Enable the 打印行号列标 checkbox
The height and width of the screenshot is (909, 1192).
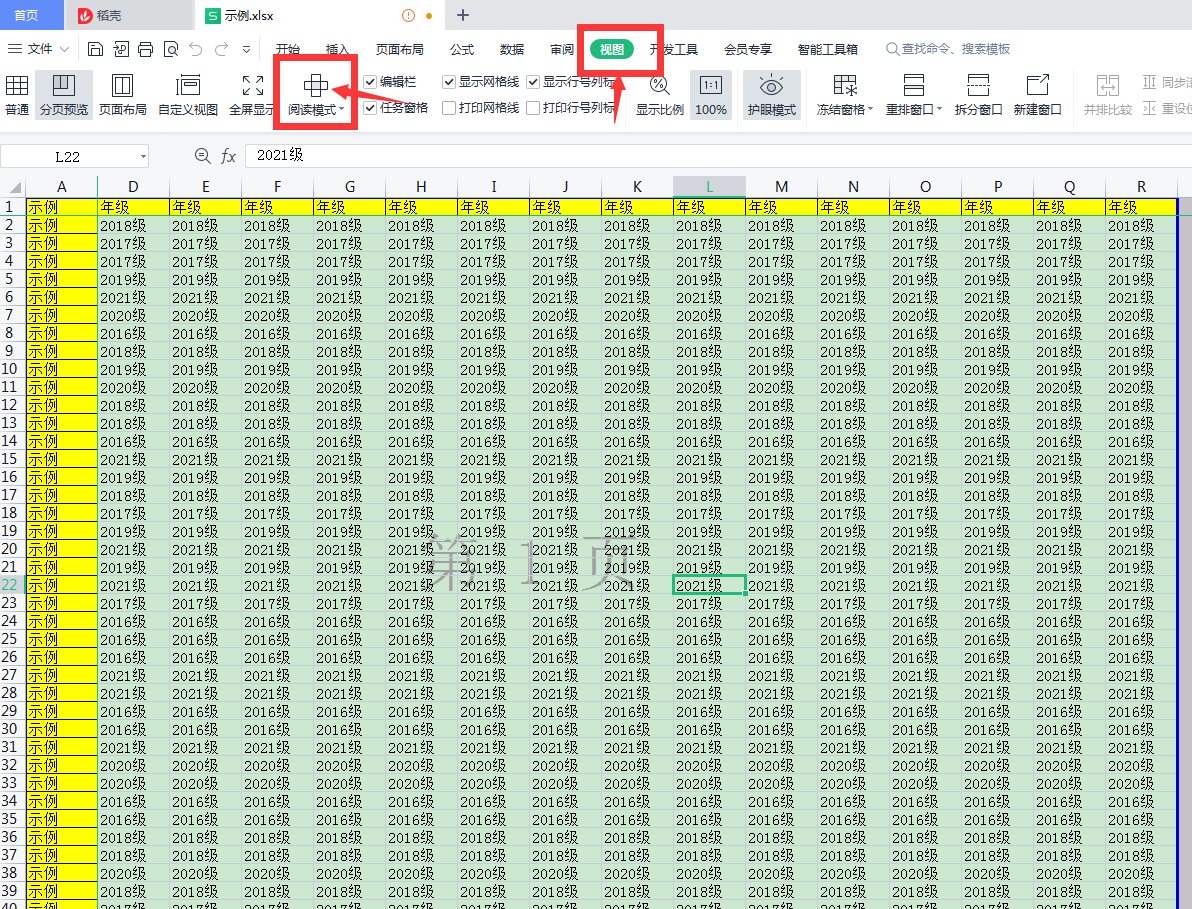533,108
